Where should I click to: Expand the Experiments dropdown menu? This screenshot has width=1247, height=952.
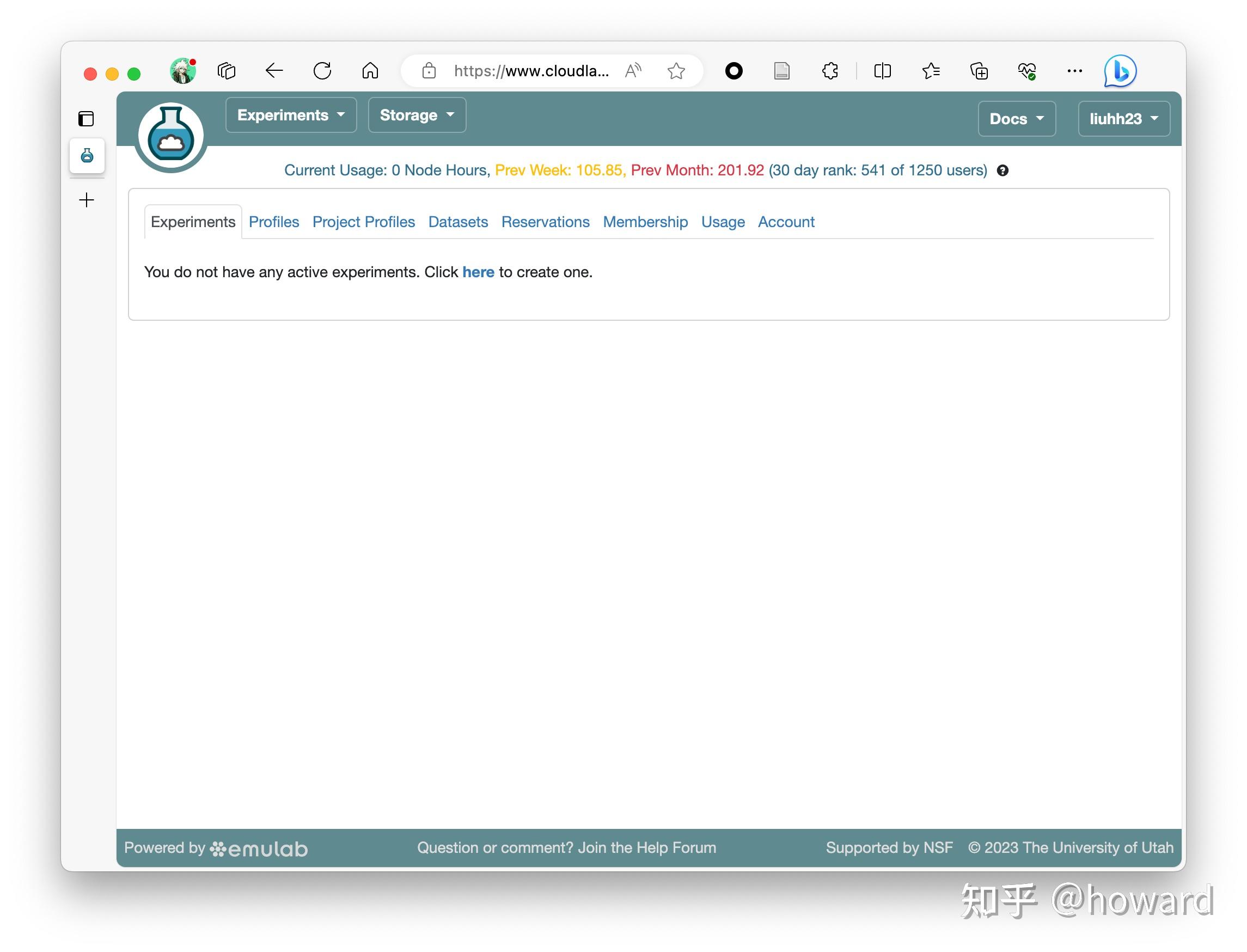coord(291,115)
